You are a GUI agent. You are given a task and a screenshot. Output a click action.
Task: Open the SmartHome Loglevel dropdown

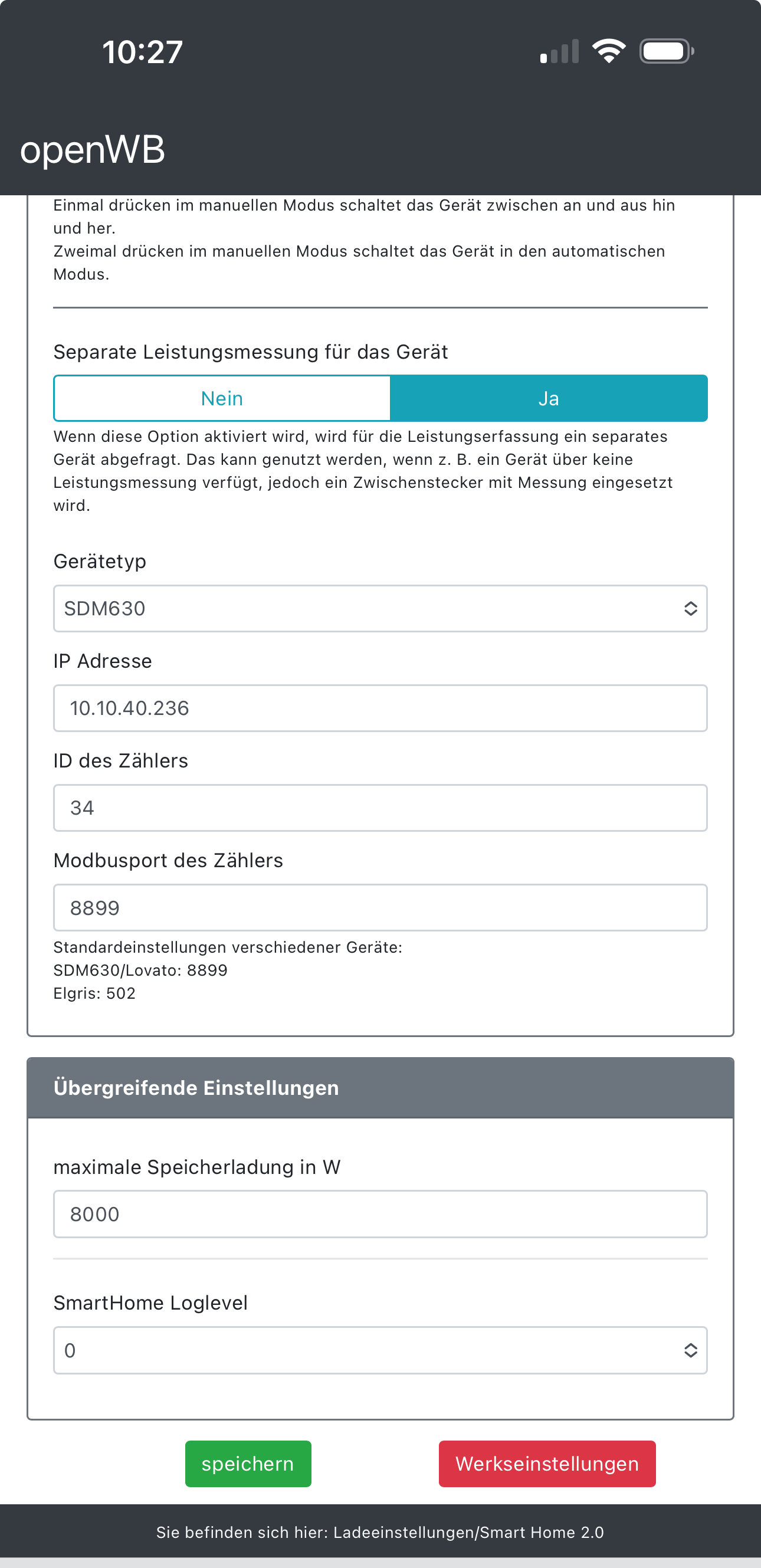365,1350
